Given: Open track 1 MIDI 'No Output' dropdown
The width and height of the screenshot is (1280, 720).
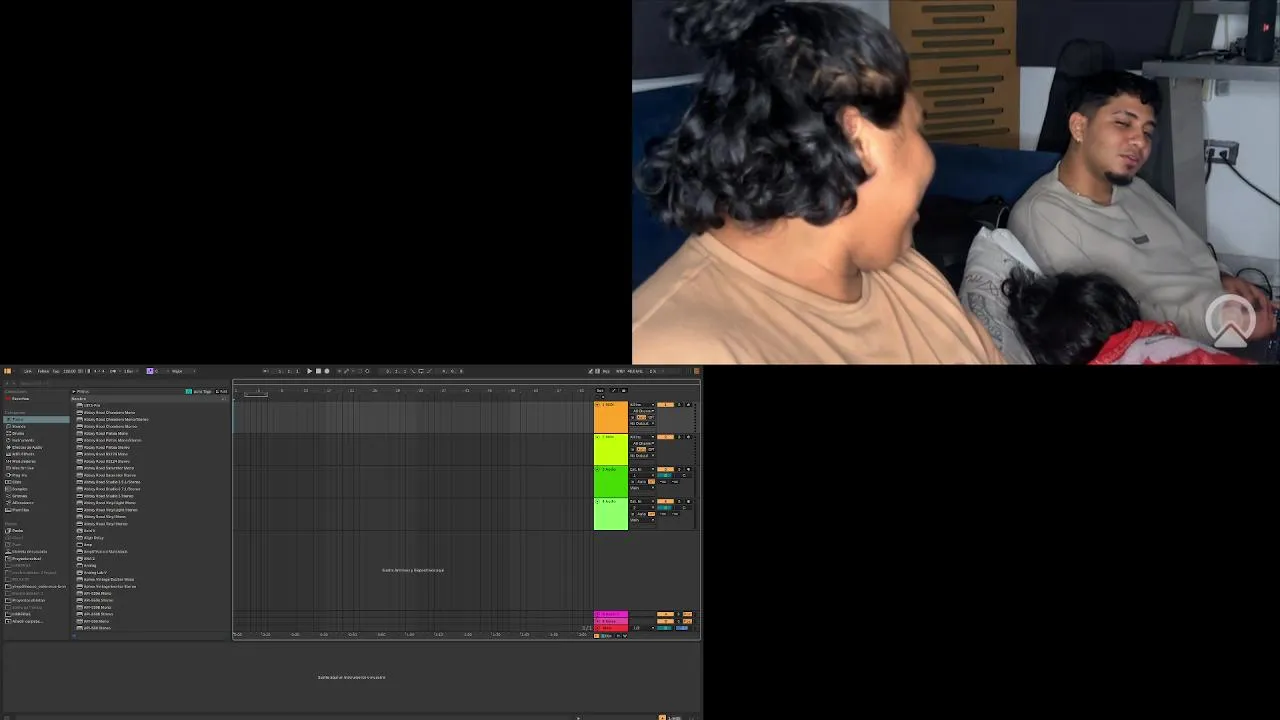Looking at the screenshot, I should 642,423.
